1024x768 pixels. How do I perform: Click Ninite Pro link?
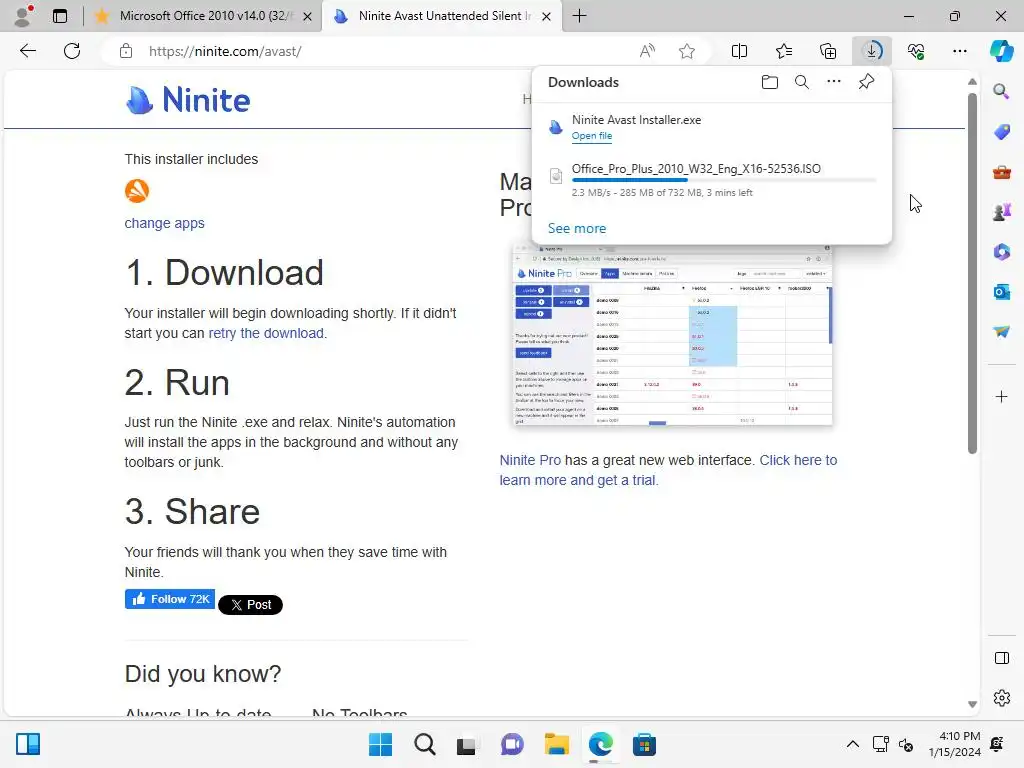point(530,460)
